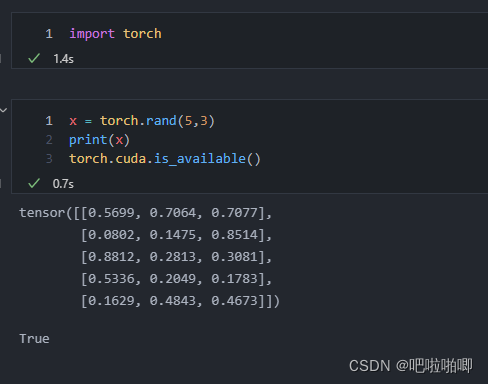
Task: Click the 0.4673 value in the output
Action: 235,301
